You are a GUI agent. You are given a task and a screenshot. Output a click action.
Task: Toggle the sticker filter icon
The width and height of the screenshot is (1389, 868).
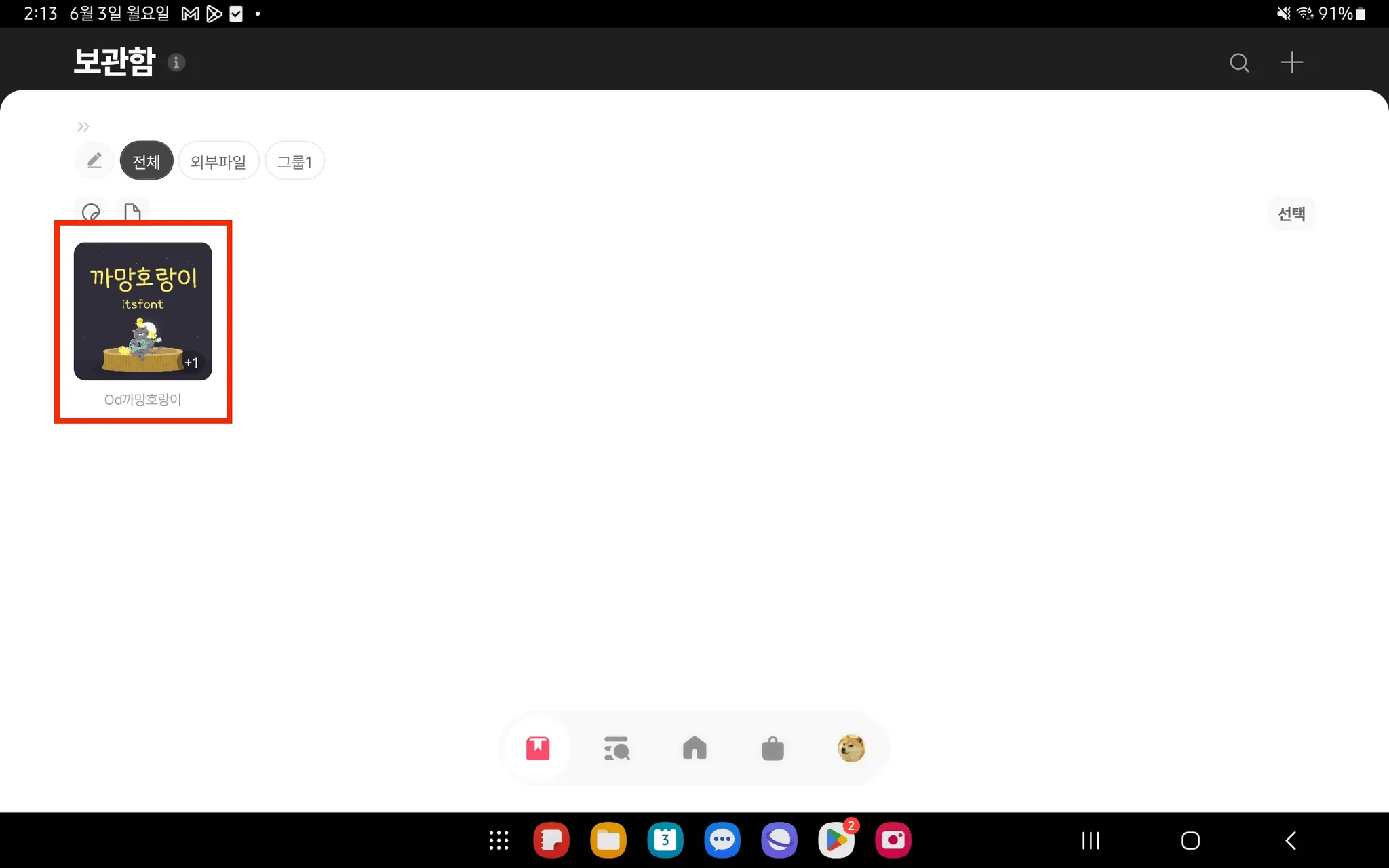pyautogui.click(x=92, y=213)
